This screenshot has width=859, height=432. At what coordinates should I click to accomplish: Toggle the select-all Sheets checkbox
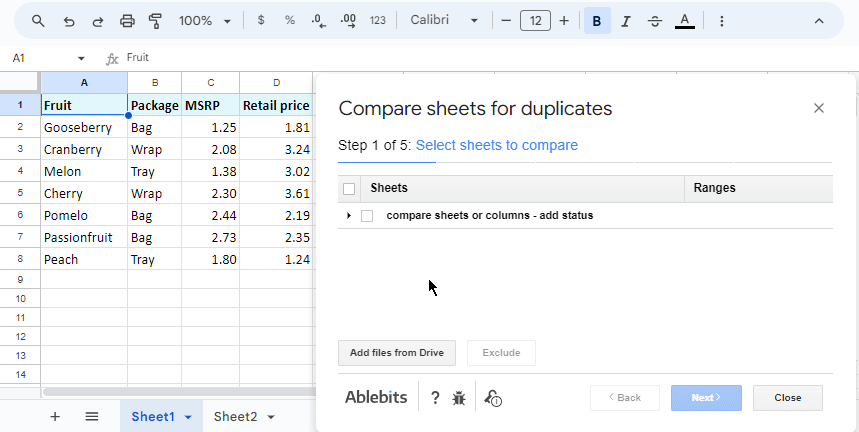pyautogui.click(x=349, y=189)
